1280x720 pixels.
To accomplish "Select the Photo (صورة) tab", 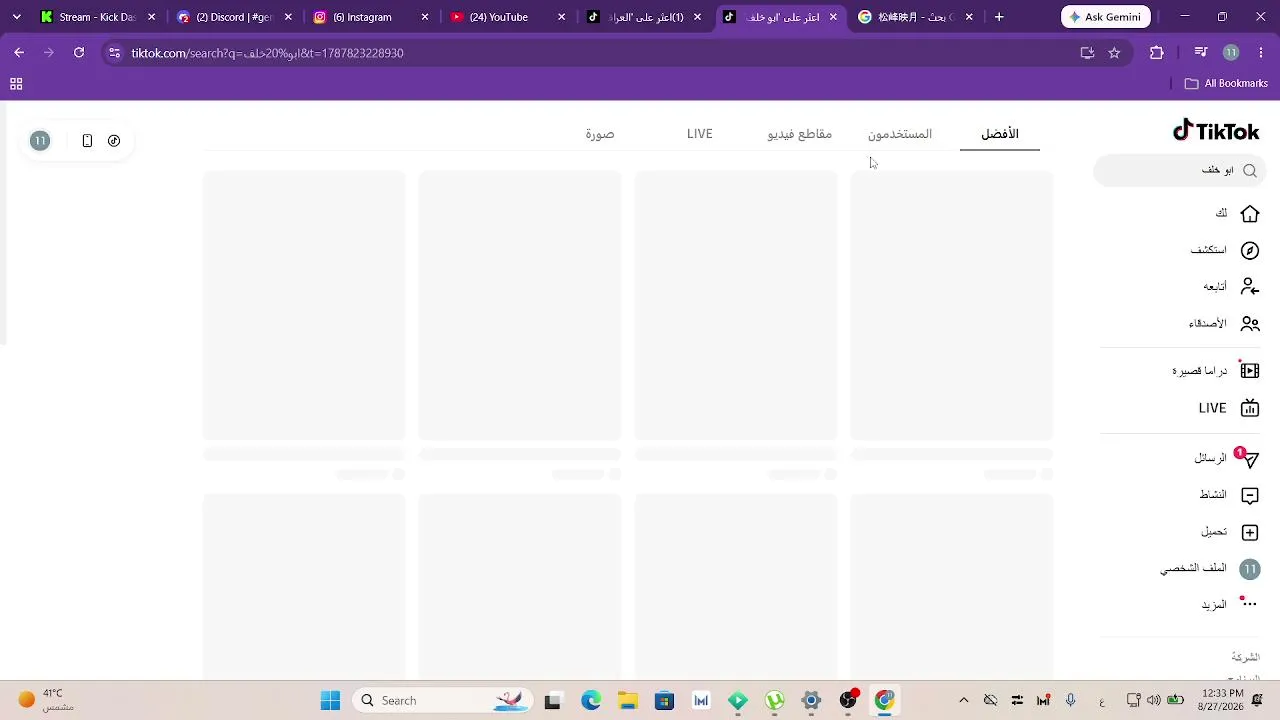I will pos(600,134).
